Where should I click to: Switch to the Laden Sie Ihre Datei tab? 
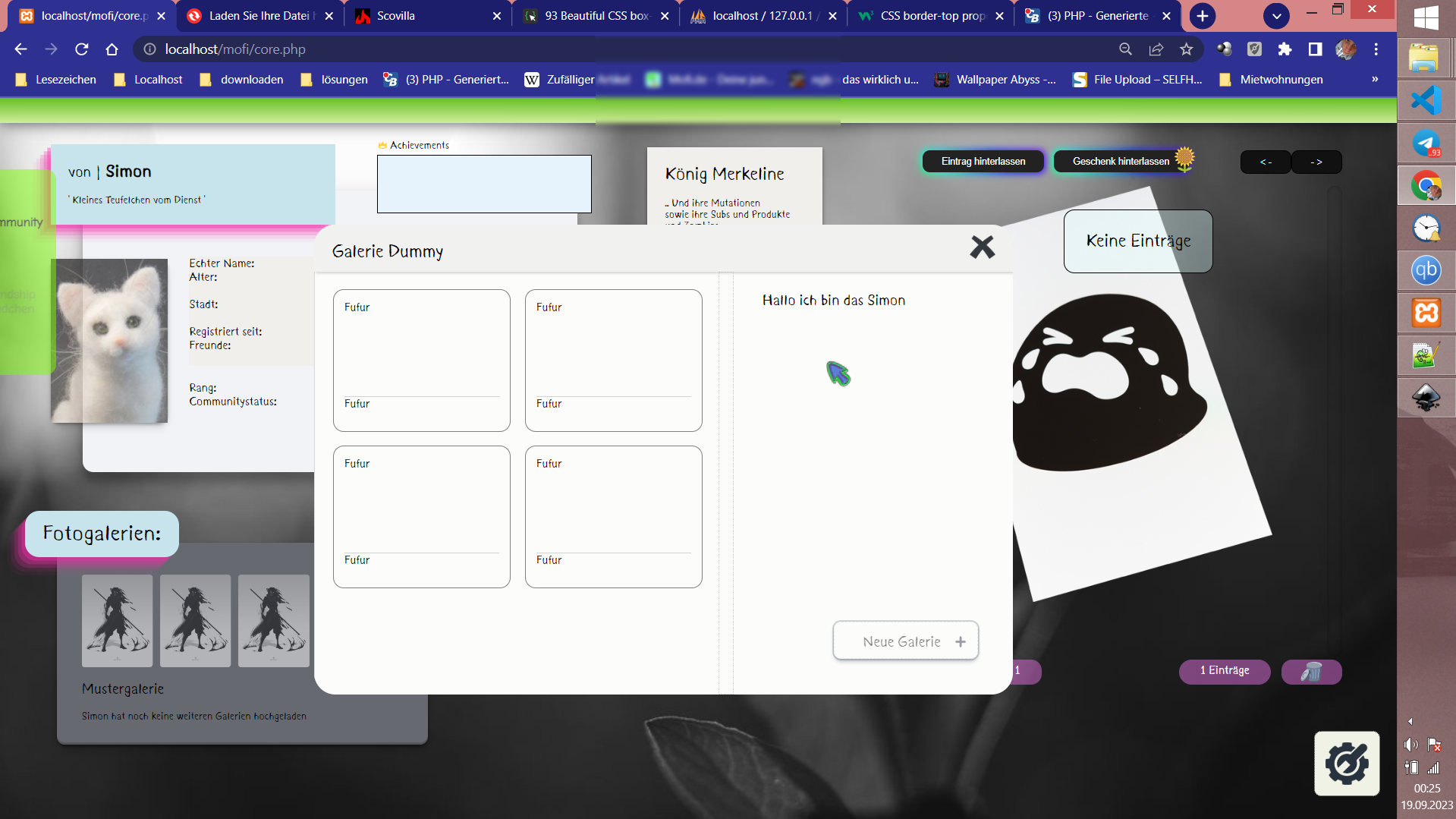[x=259, y=16]
